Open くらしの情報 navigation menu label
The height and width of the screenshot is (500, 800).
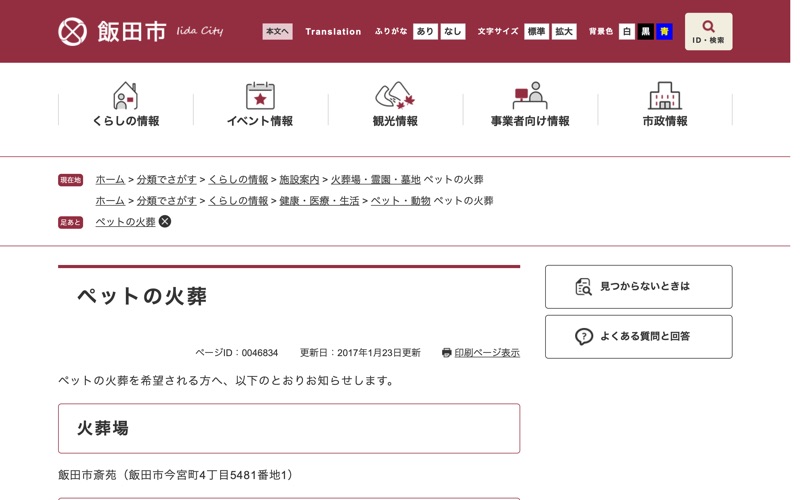pos(126,121)
